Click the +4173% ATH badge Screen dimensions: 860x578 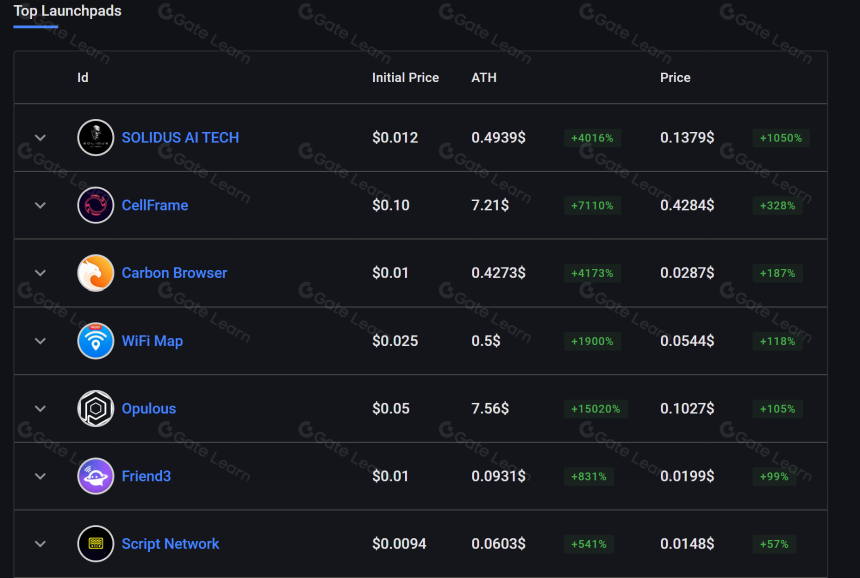click(x=592, y=273)
